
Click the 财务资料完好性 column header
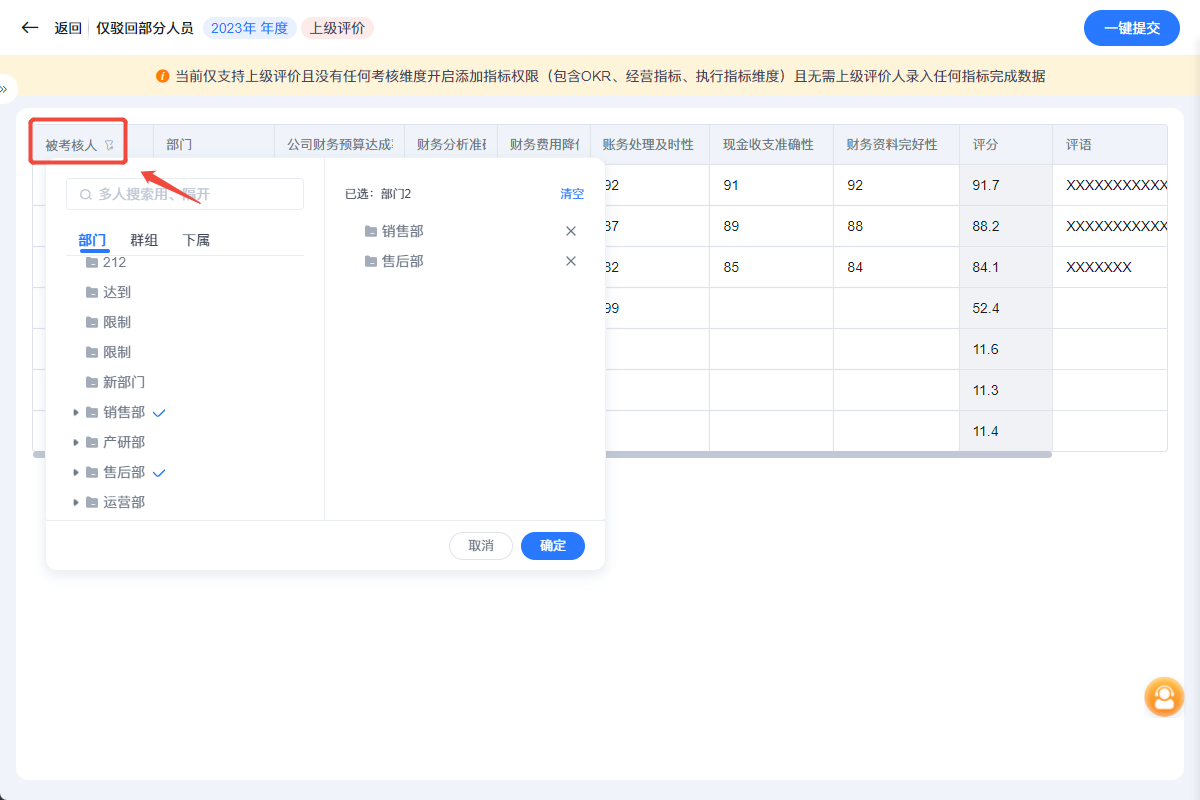(x=896, y=145)
